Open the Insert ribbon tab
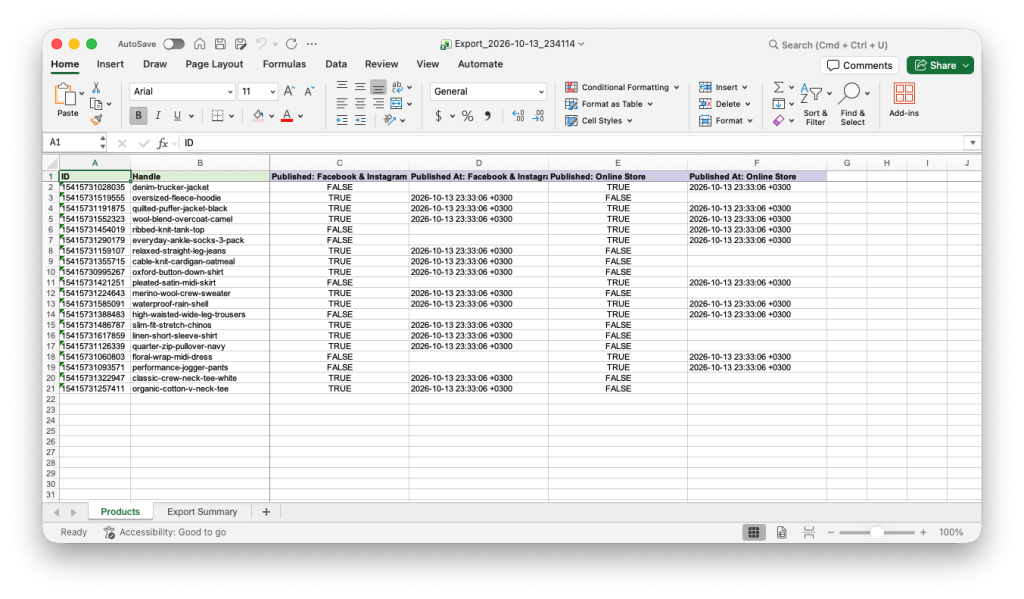 click(x=110, y=64)
